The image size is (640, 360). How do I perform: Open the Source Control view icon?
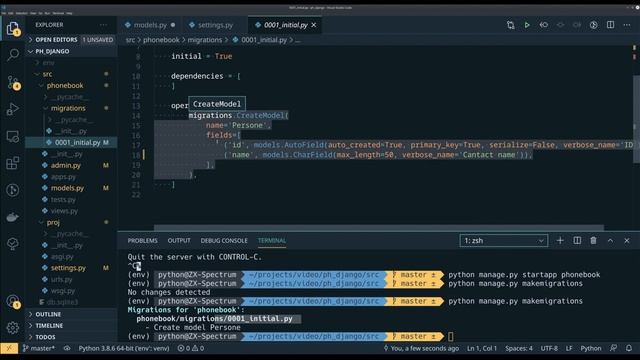(x=13, y=82)
